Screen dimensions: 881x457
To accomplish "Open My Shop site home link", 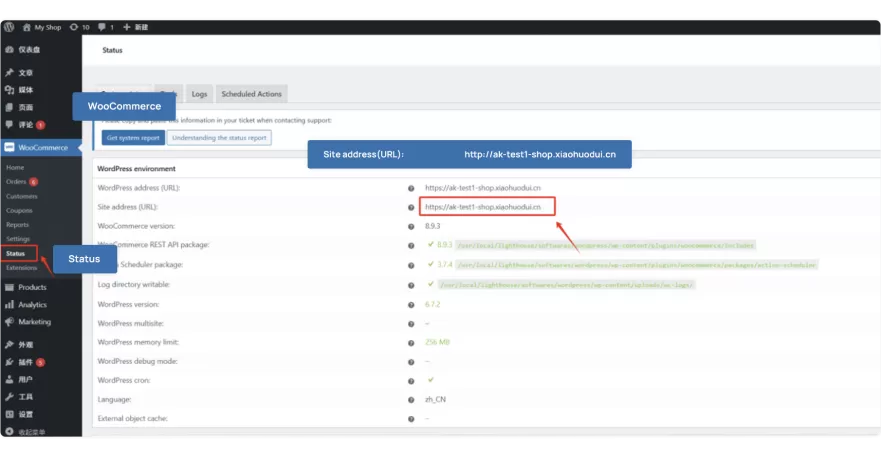I will 42,27.
